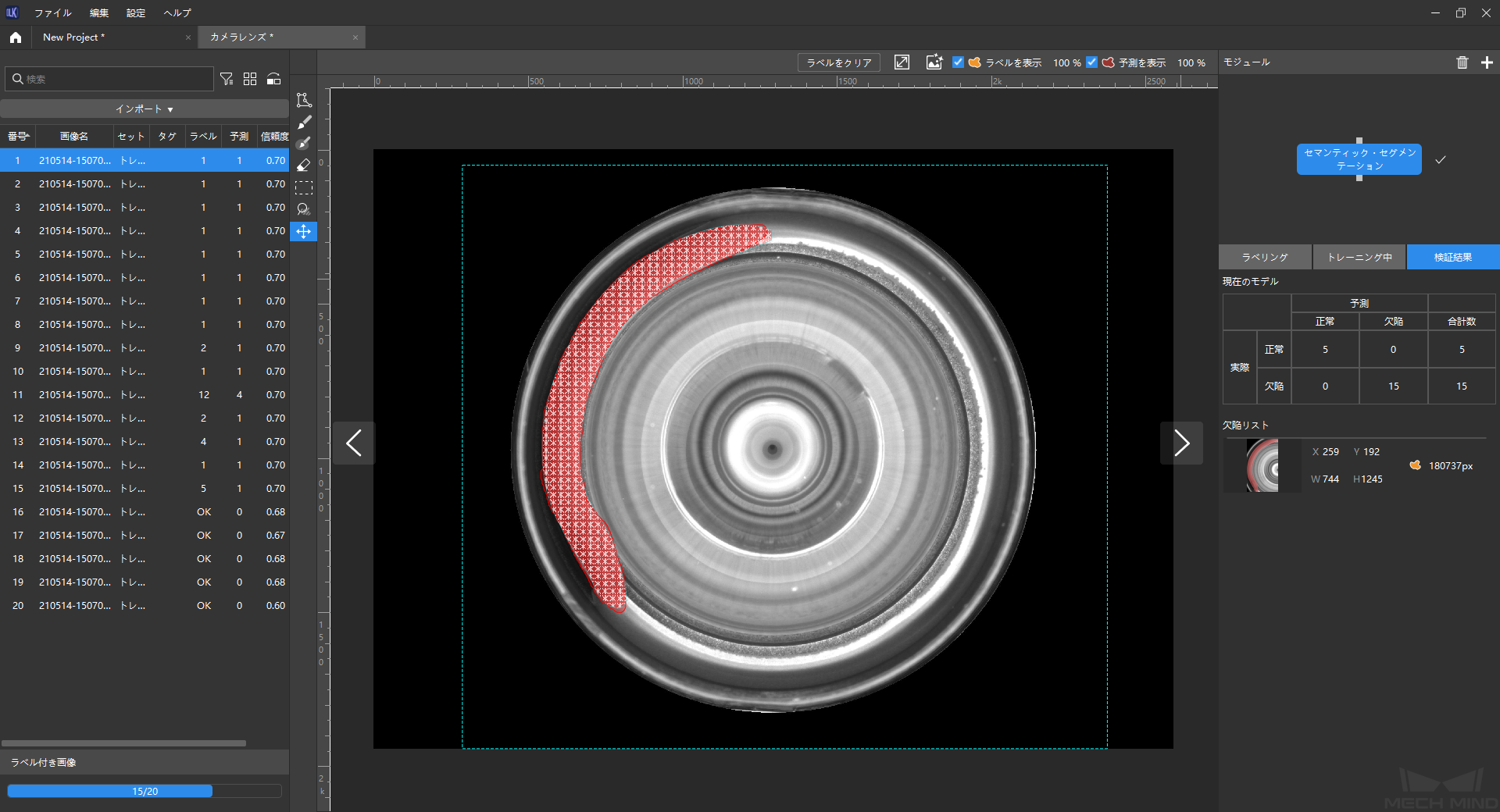1500x812 pixels.
Task: Go to the home screen
Action: [x=16, y=37]
